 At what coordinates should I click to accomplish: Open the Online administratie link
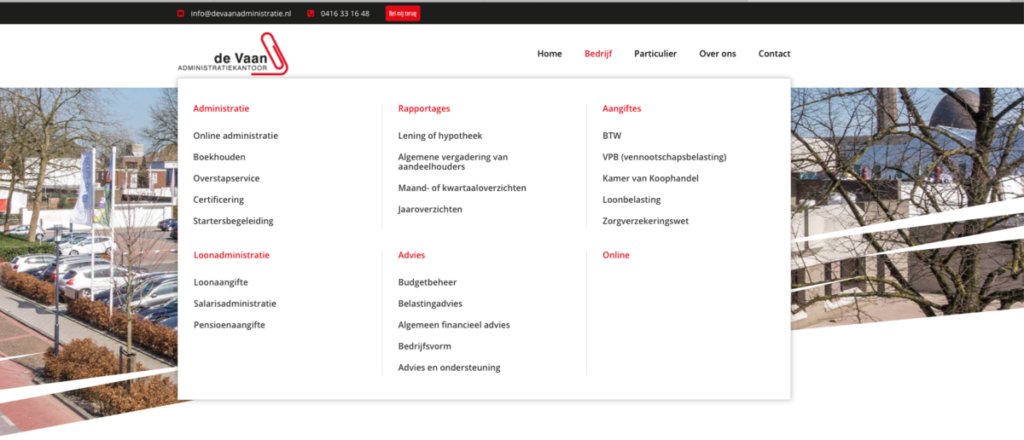tap(235, 136)
